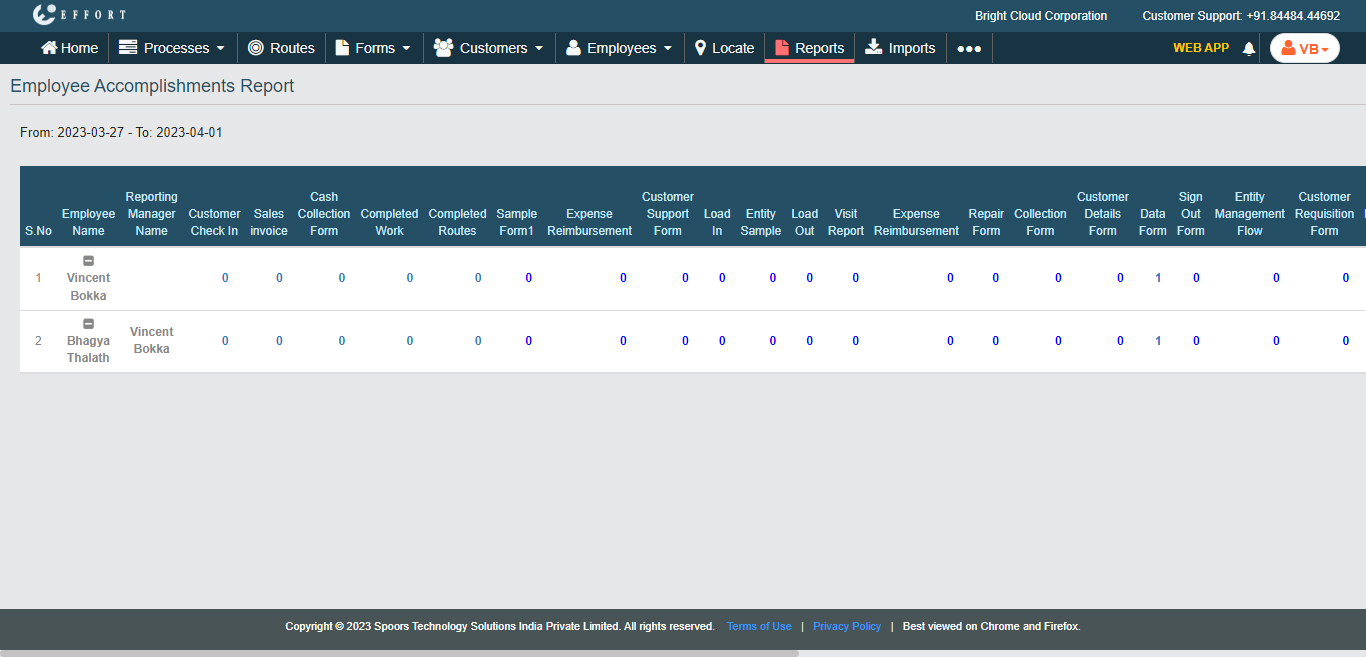Click the three dots more menu
The image size is (1366, 657).
coord(969,48)
